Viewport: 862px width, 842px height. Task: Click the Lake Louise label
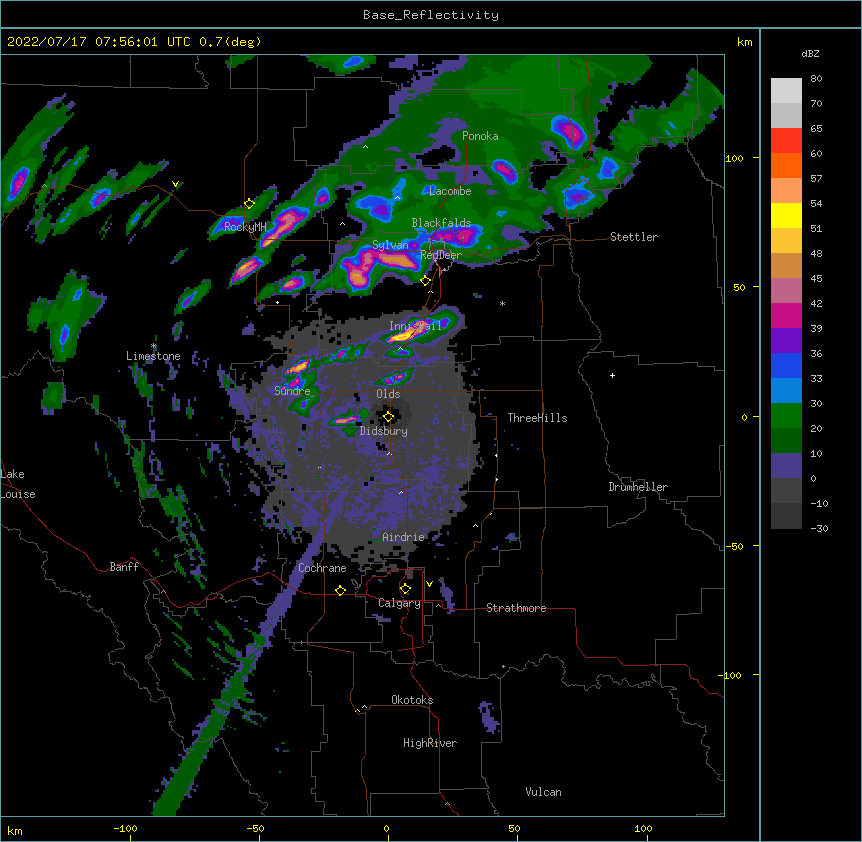(x=18, y=484)
